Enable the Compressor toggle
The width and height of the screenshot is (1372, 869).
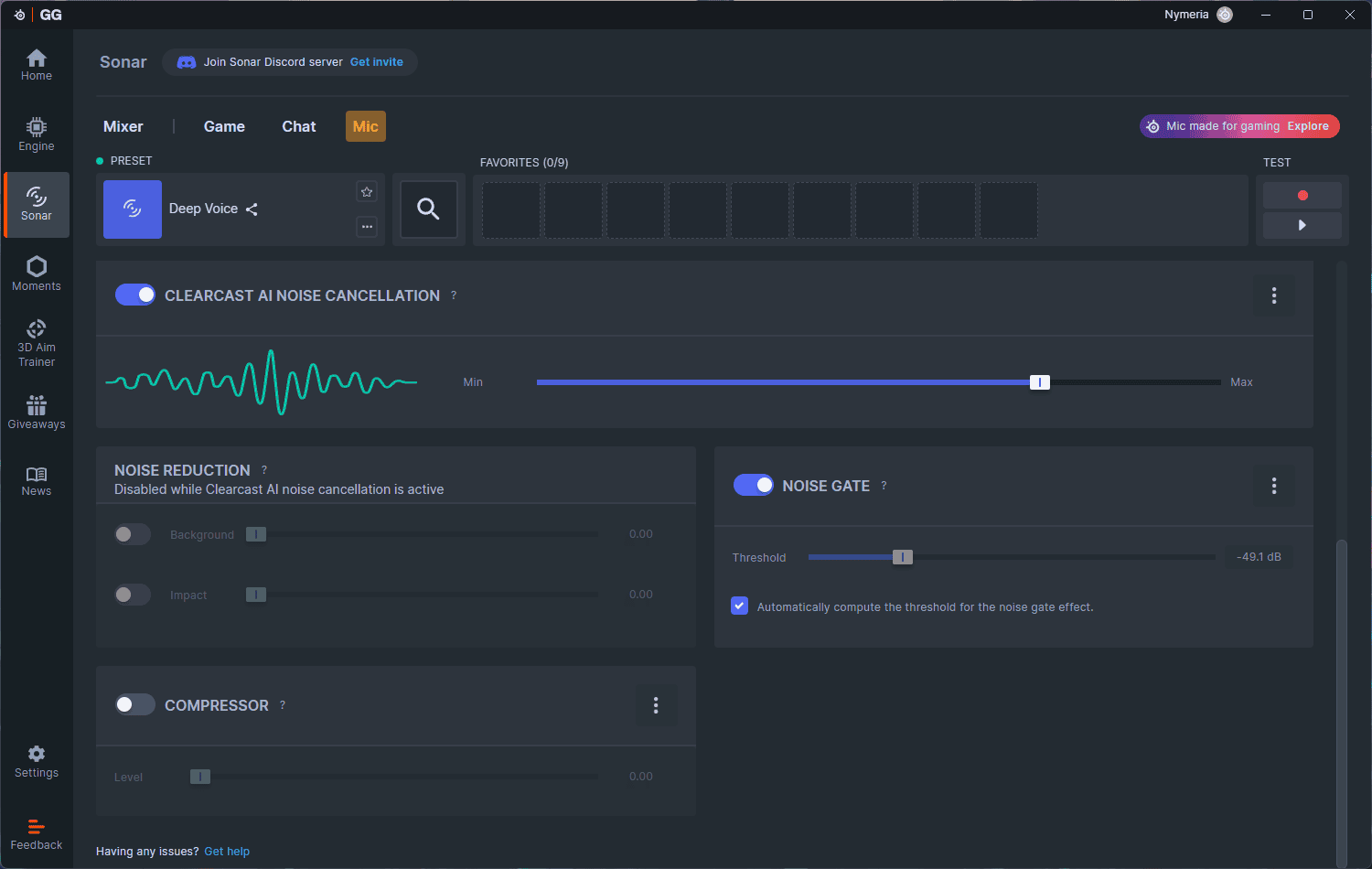pyautogui.click(x=135, y=704)
